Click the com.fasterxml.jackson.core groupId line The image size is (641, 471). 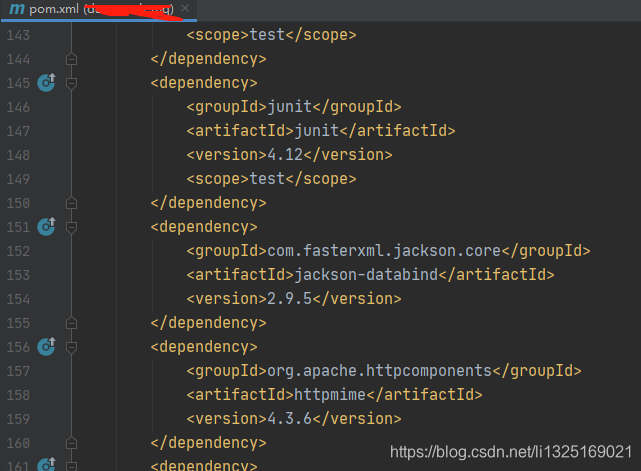pos(388,251)
